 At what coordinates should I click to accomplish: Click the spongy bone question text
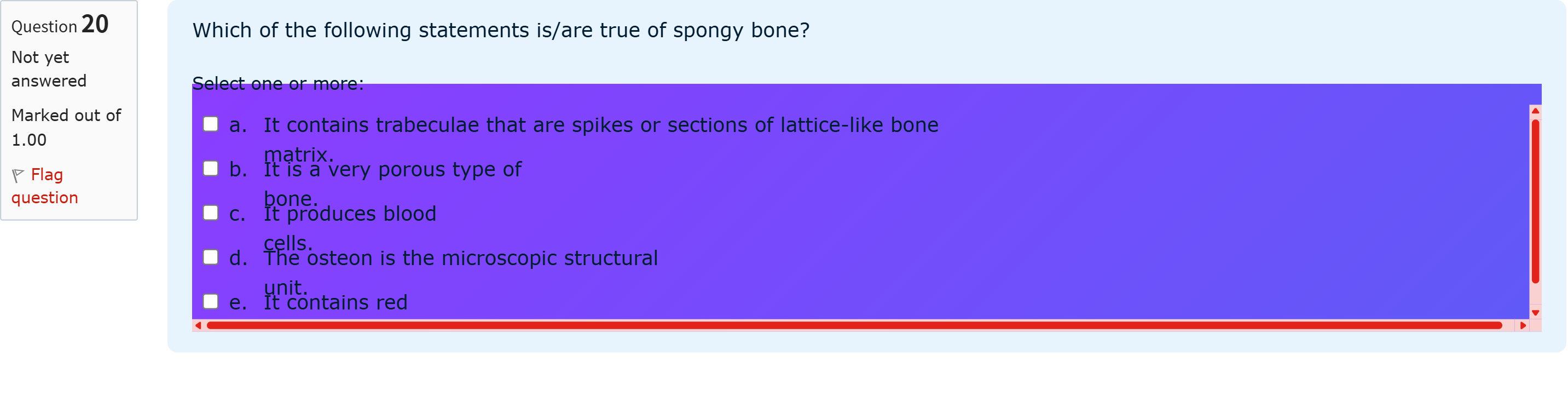(x=500, y=31)
